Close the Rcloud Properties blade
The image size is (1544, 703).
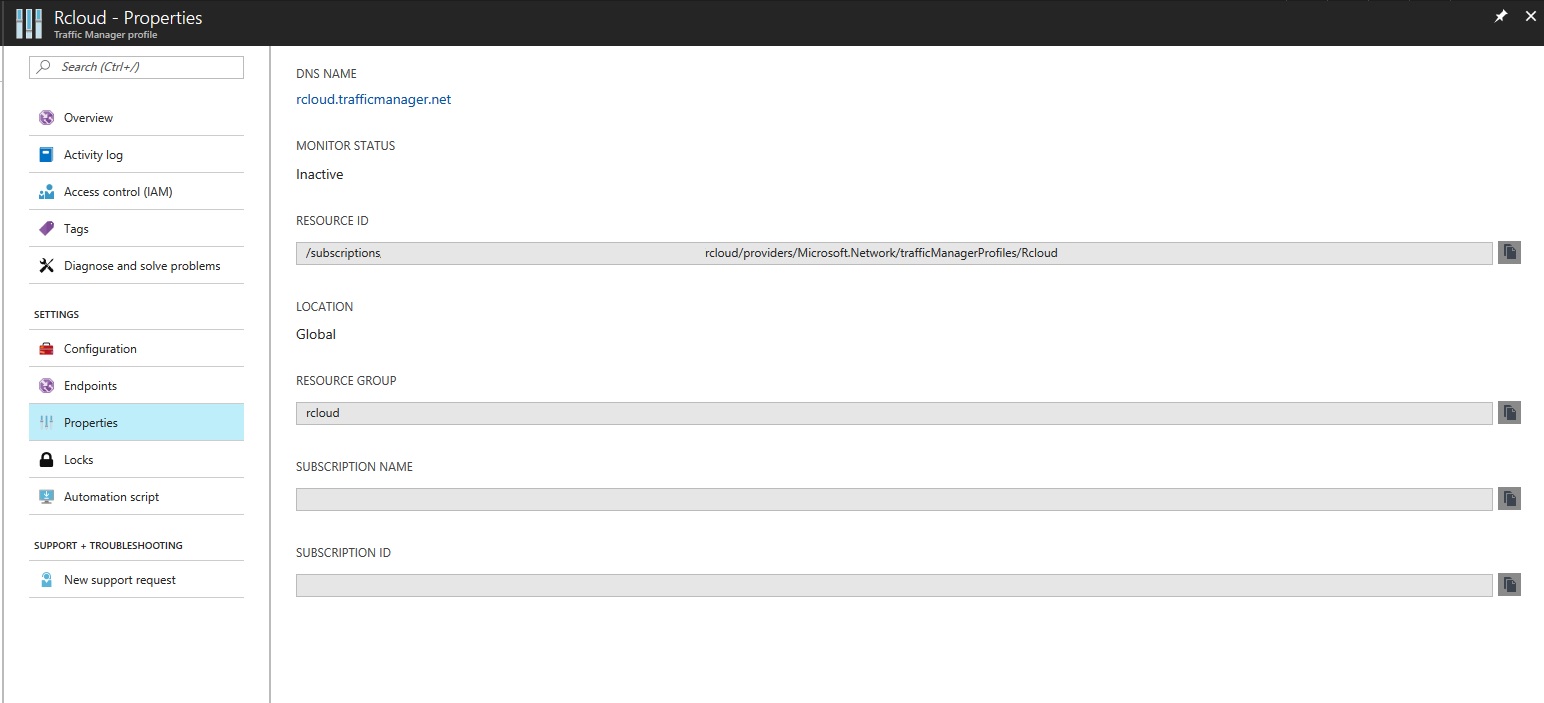click(x=1530, y=17)
